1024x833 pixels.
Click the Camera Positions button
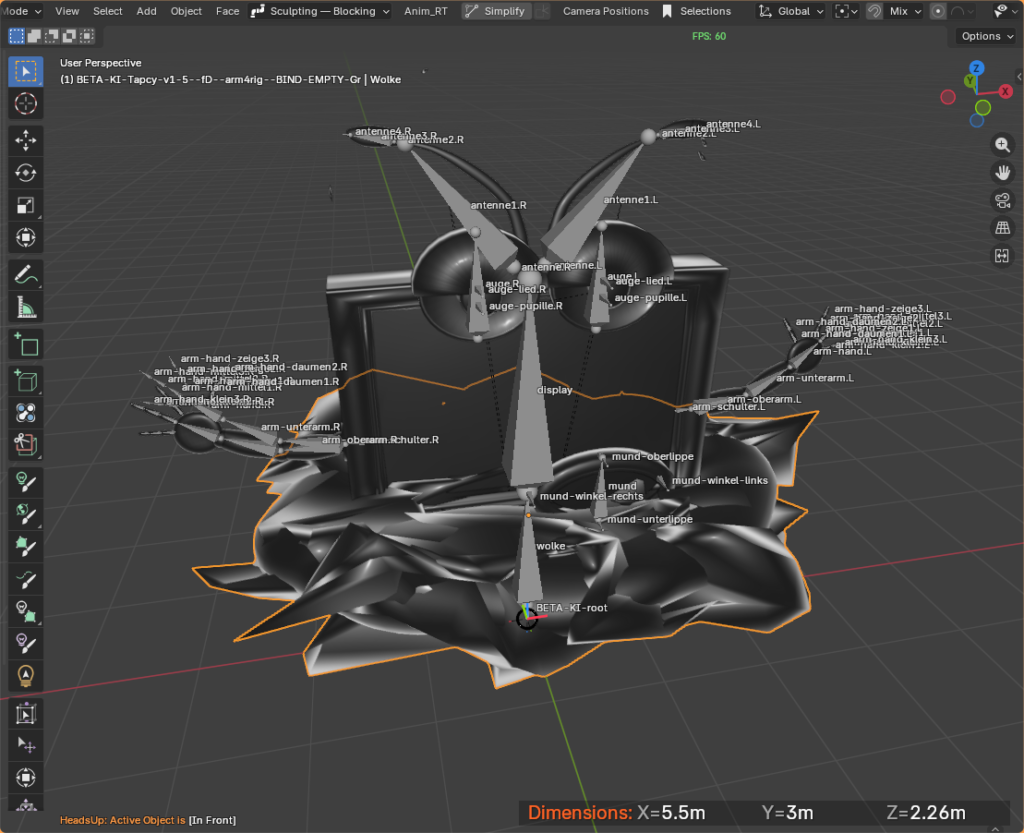tap(605, 11)
